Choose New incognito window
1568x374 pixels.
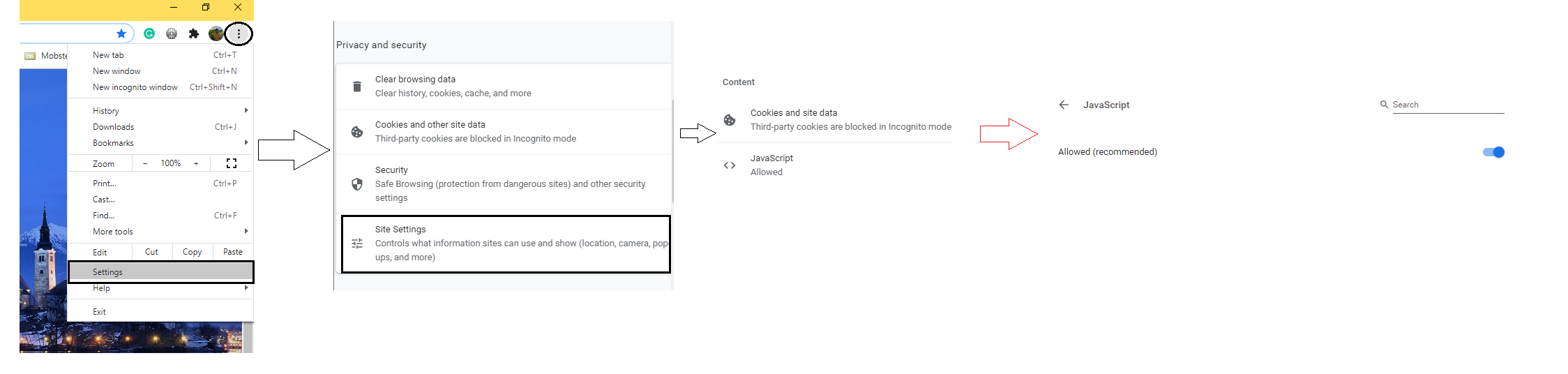click(x=135, y=87)
